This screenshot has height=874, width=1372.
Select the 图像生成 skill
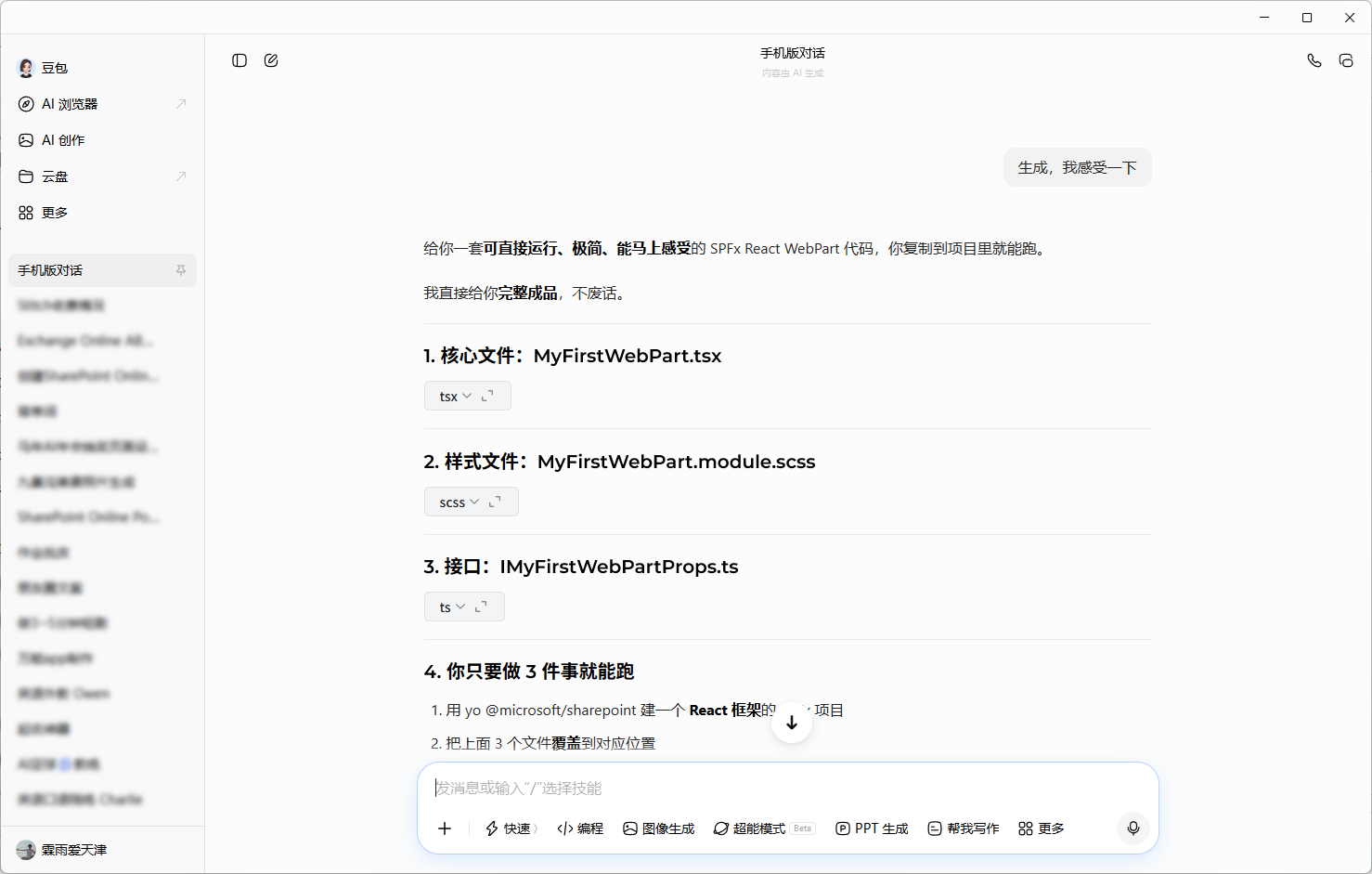pos(659,828)
